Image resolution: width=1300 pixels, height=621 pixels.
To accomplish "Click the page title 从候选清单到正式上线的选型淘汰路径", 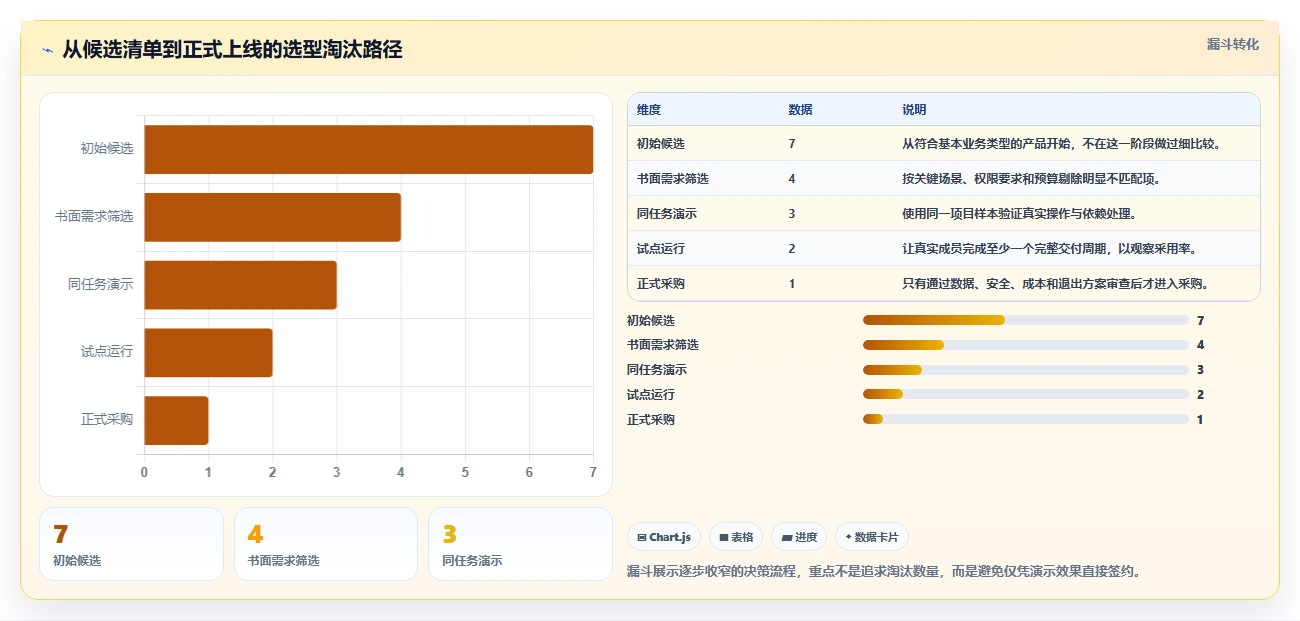I will (x=232, y=50).
